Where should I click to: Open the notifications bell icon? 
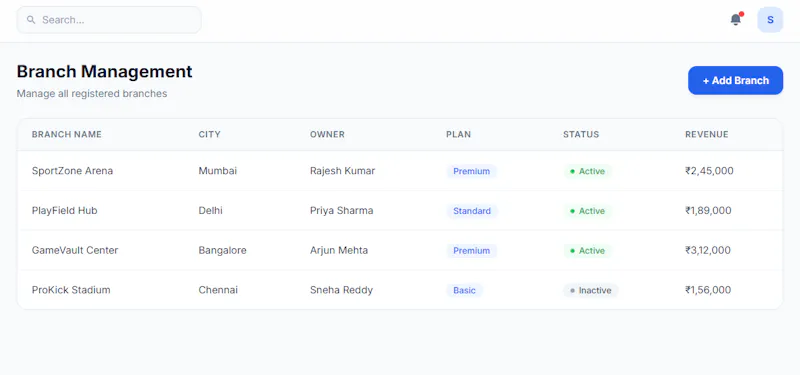[735, 20]
